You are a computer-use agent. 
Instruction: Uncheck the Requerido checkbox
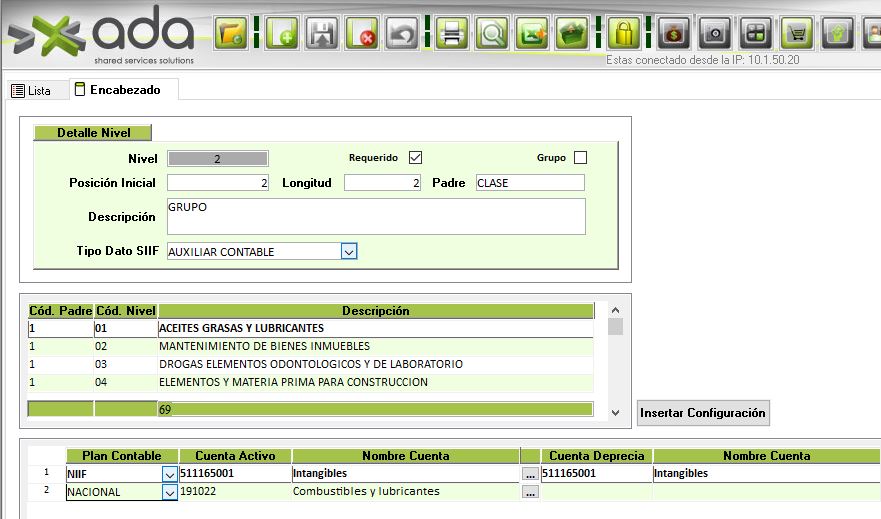coord(416,158)
